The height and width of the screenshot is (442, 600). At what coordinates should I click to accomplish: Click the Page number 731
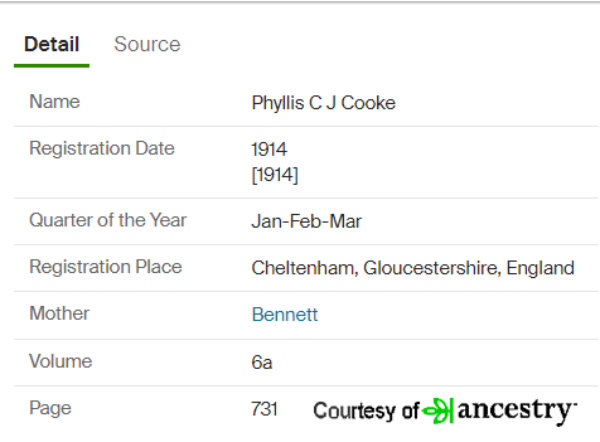pos(264,409)
